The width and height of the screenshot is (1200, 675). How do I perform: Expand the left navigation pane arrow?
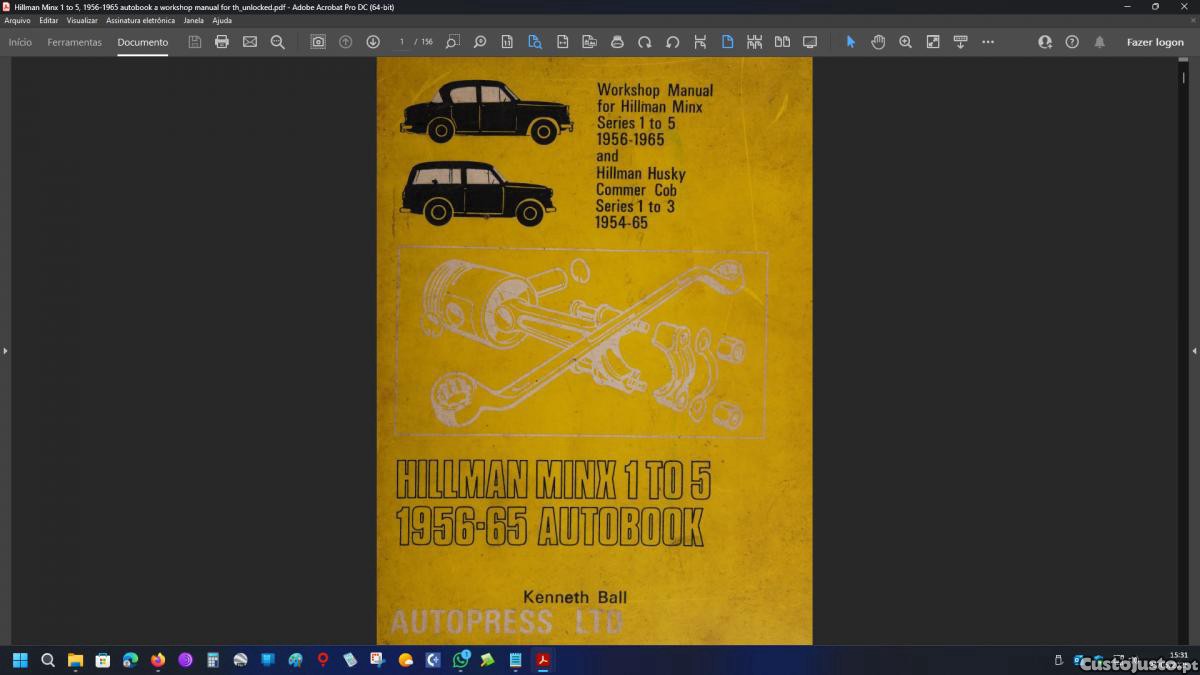pyautogui.click(x=5, y=351)
